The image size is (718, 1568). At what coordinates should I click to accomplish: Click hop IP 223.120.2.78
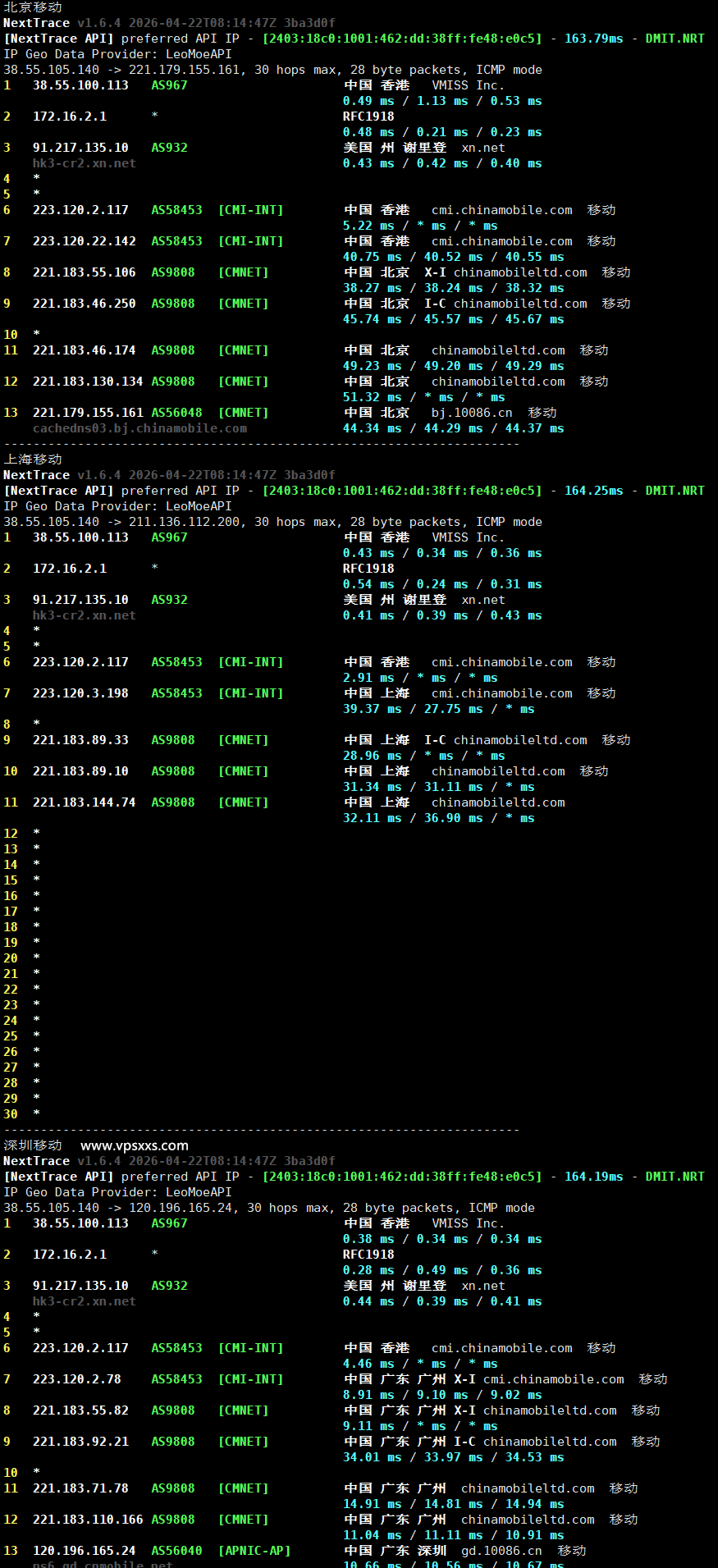tap(77, 1379)
